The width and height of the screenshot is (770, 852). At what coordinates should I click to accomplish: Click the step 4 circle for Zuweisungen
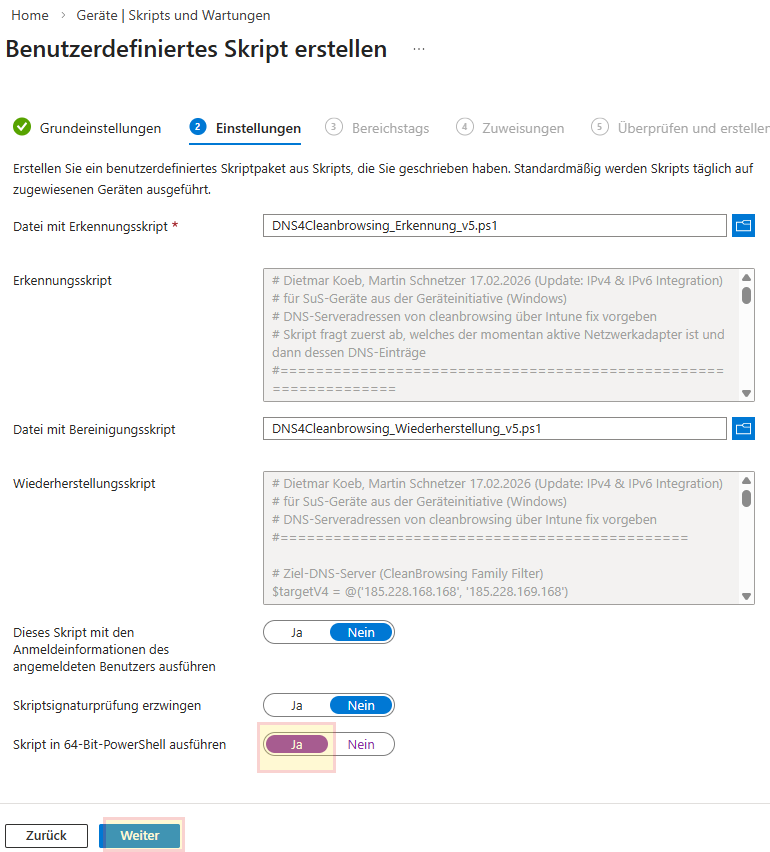coord(464,127)
